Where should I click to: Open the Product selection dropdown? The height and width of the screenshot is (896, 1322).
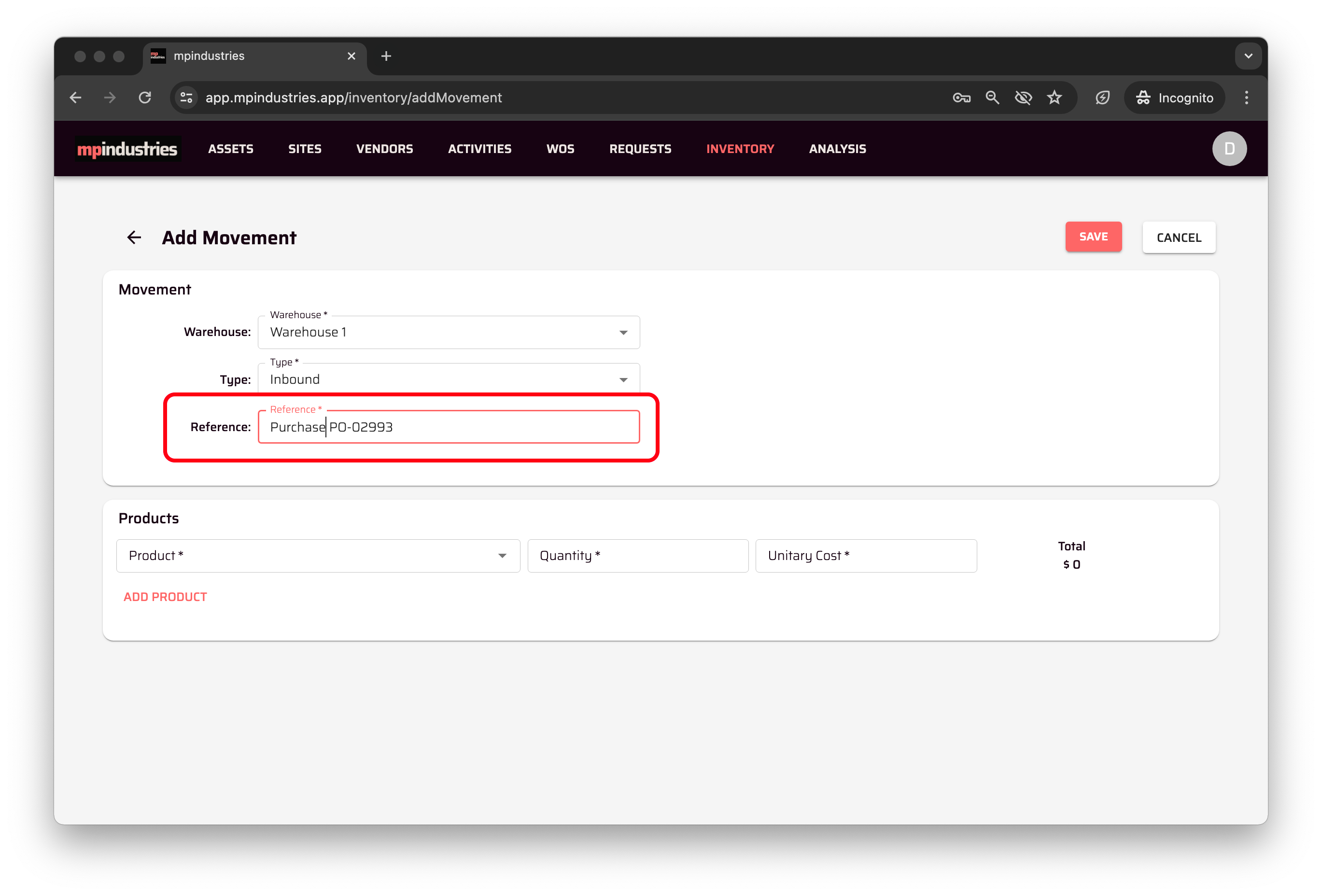318,556
